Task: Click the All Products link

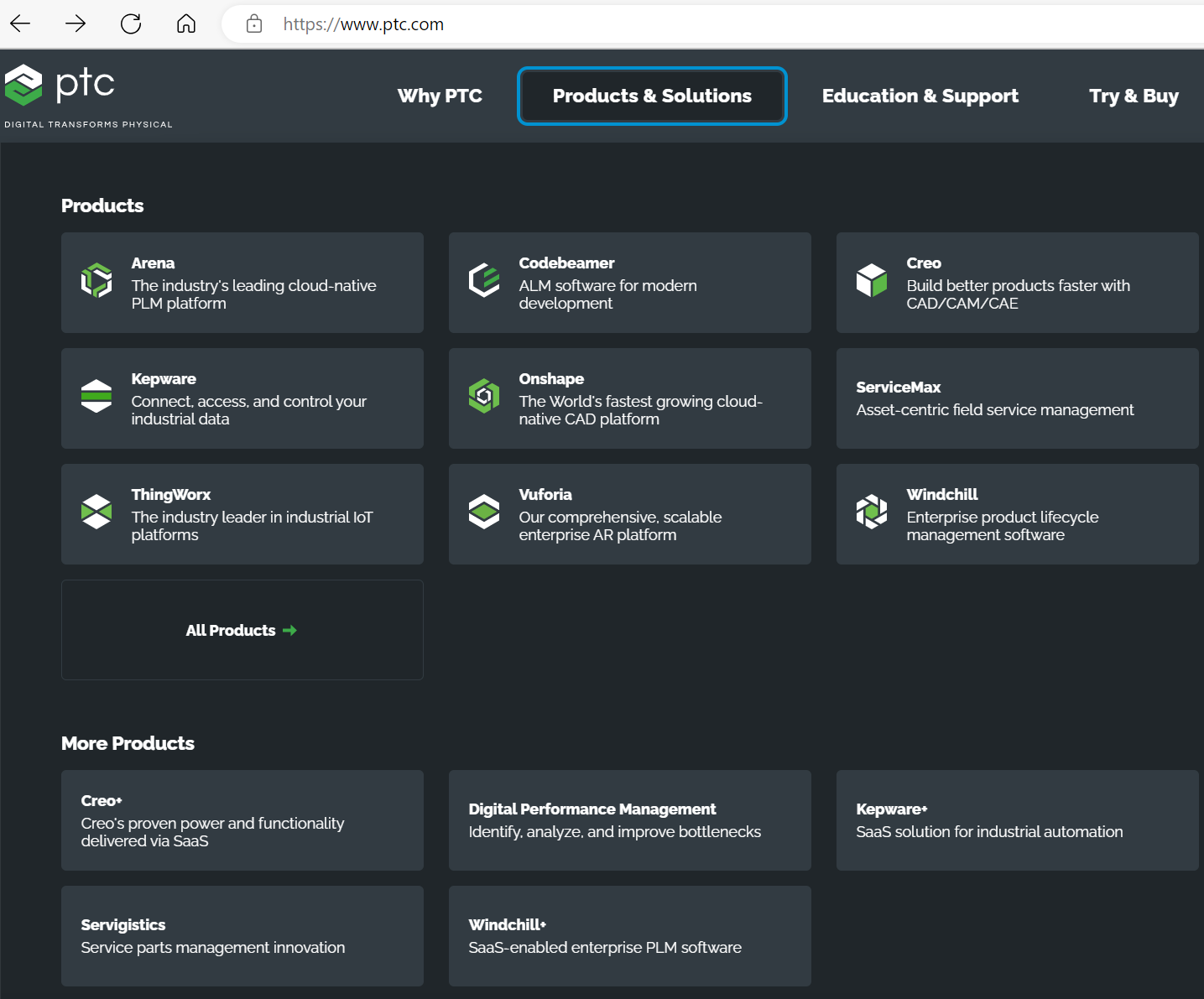Action: coord(242,630)
